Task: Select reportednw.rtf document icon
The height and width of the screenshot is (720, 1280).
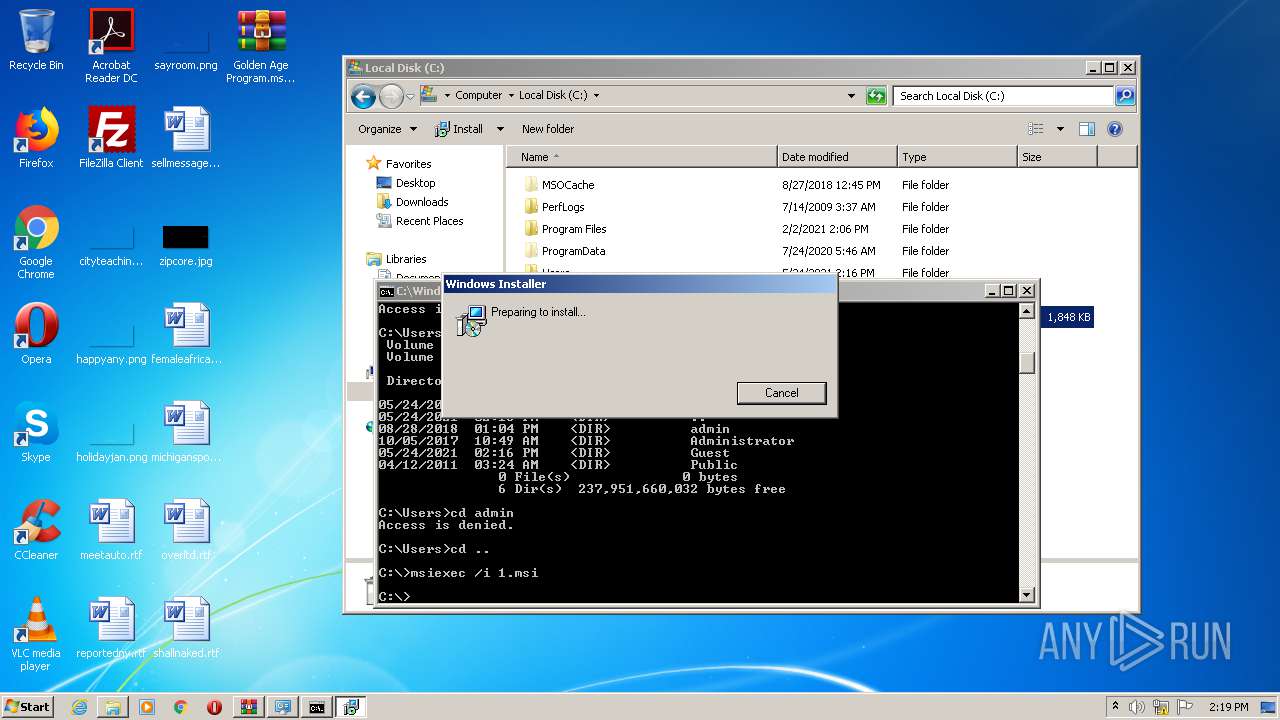Action: click(111, 628)
